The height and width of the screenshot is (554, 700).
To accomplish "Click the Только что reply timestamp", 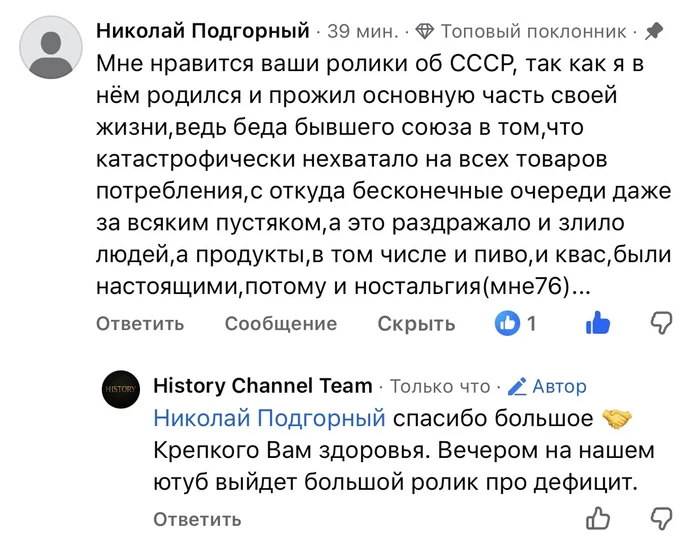I will click(439, 386).
